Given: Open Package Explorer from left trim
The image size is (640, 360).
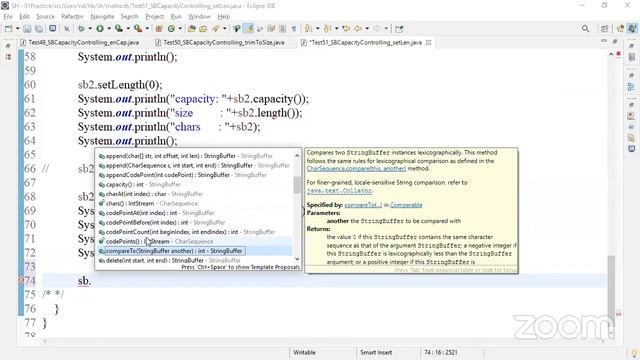Looking at the screenshot, I should [x=8, y=57].
